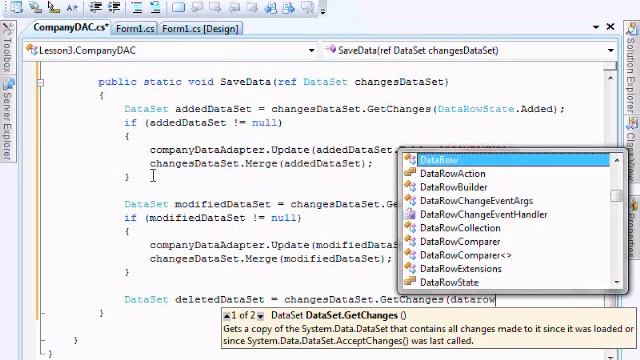
Task: Click IntelliSense list scroll up arrow
Action: (x=617, y=160)
